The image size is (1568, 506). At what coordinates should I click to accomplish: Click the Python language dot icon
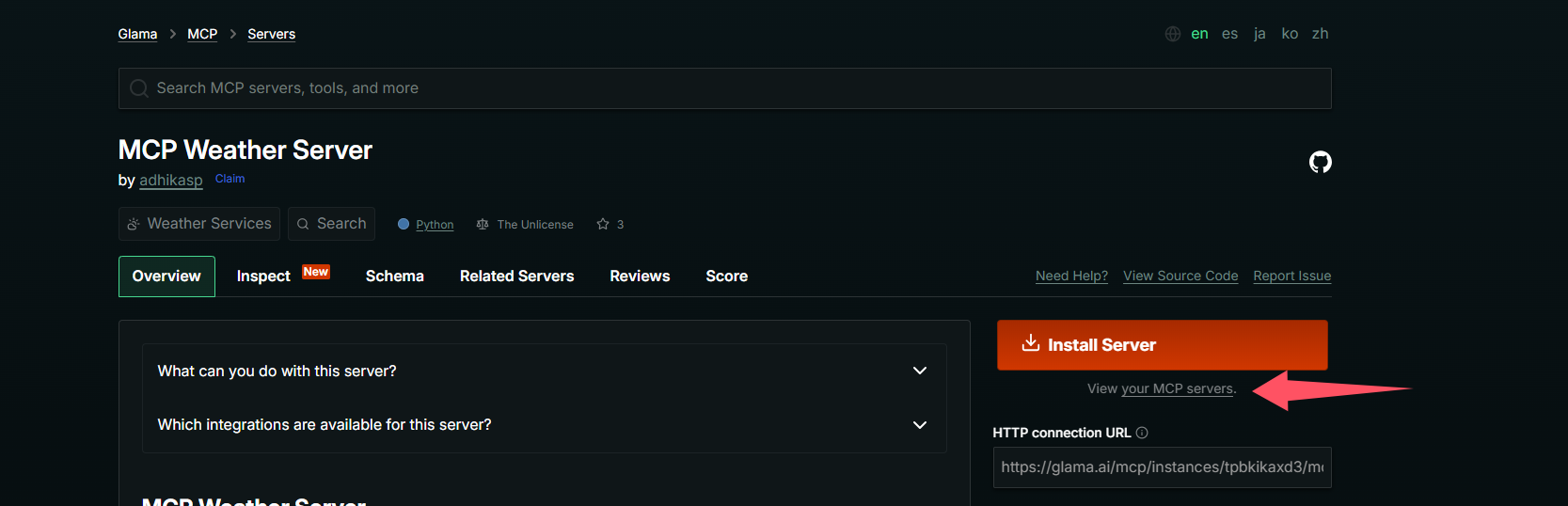click(x=404, y=224)
